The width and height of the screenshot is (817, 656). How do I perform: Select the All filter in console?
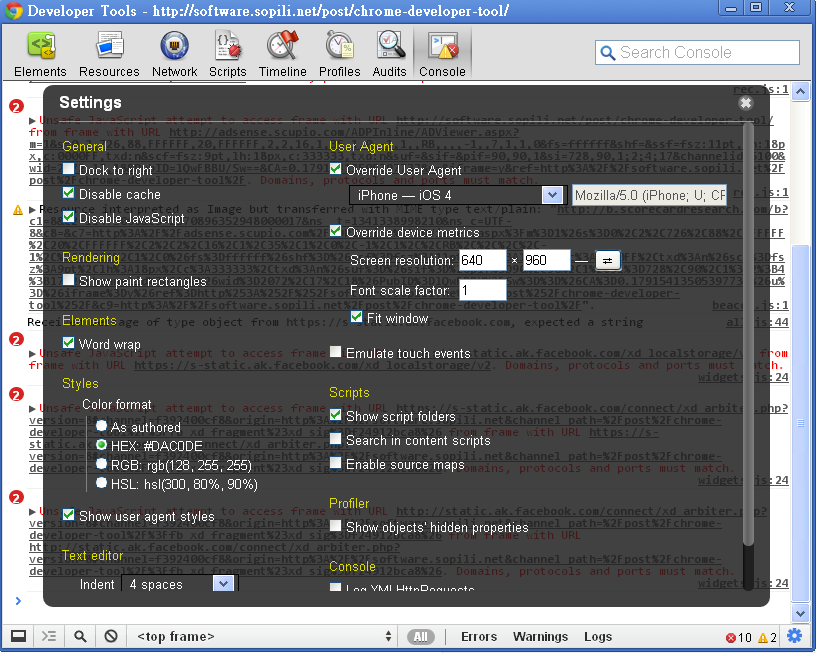tap(420, 637)
